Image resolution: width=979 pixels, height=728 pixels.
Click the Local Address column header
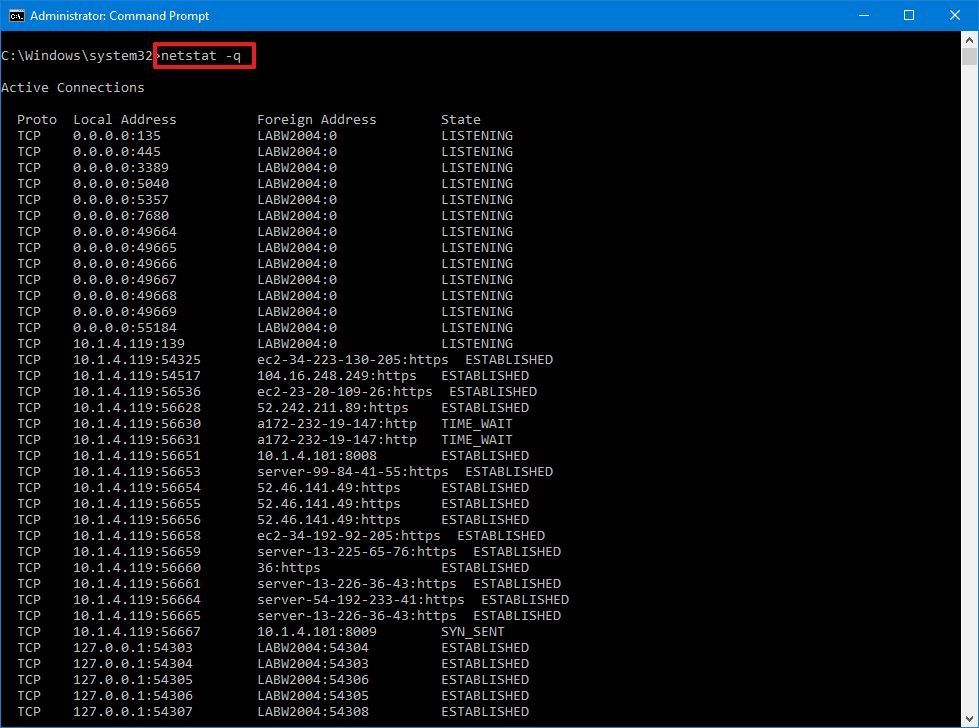coord(125,119)
